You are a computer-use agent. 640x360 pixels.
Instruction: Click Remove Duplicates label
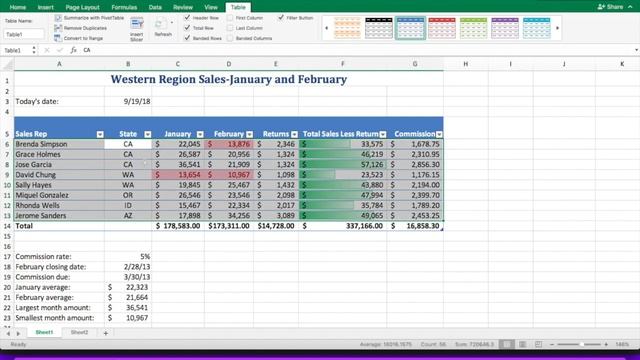(85, 28)
